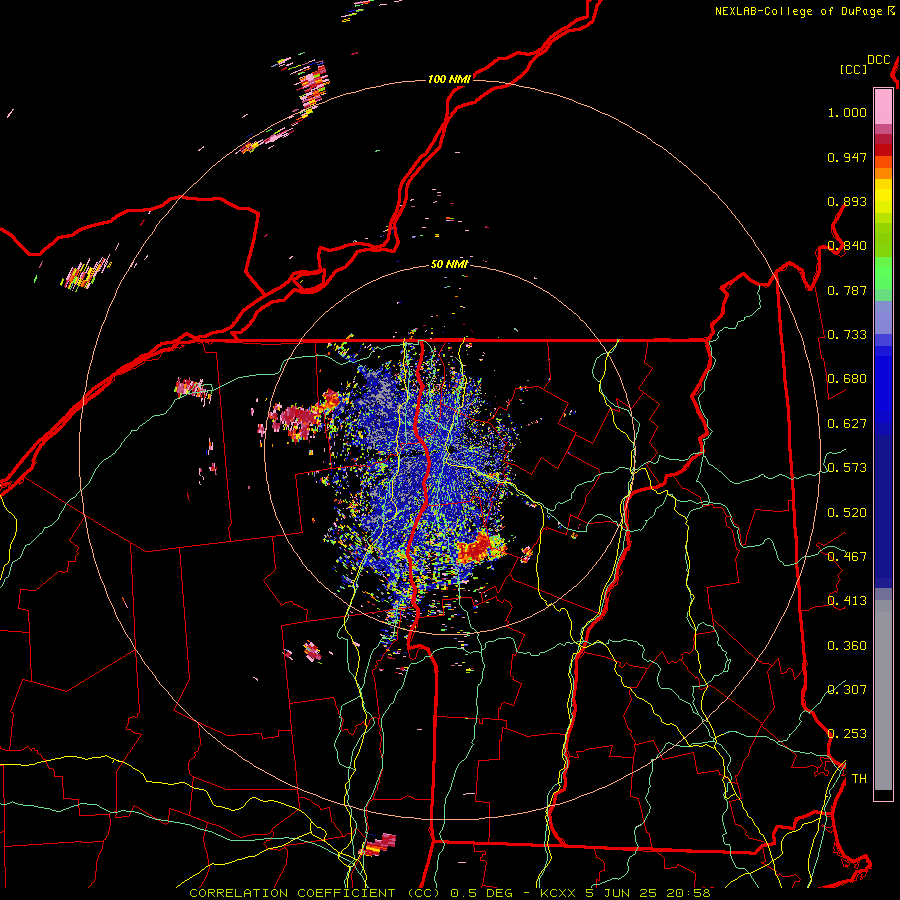900x900 pixels.
Task: Click the DCC legend title
Action: (879, 60)
